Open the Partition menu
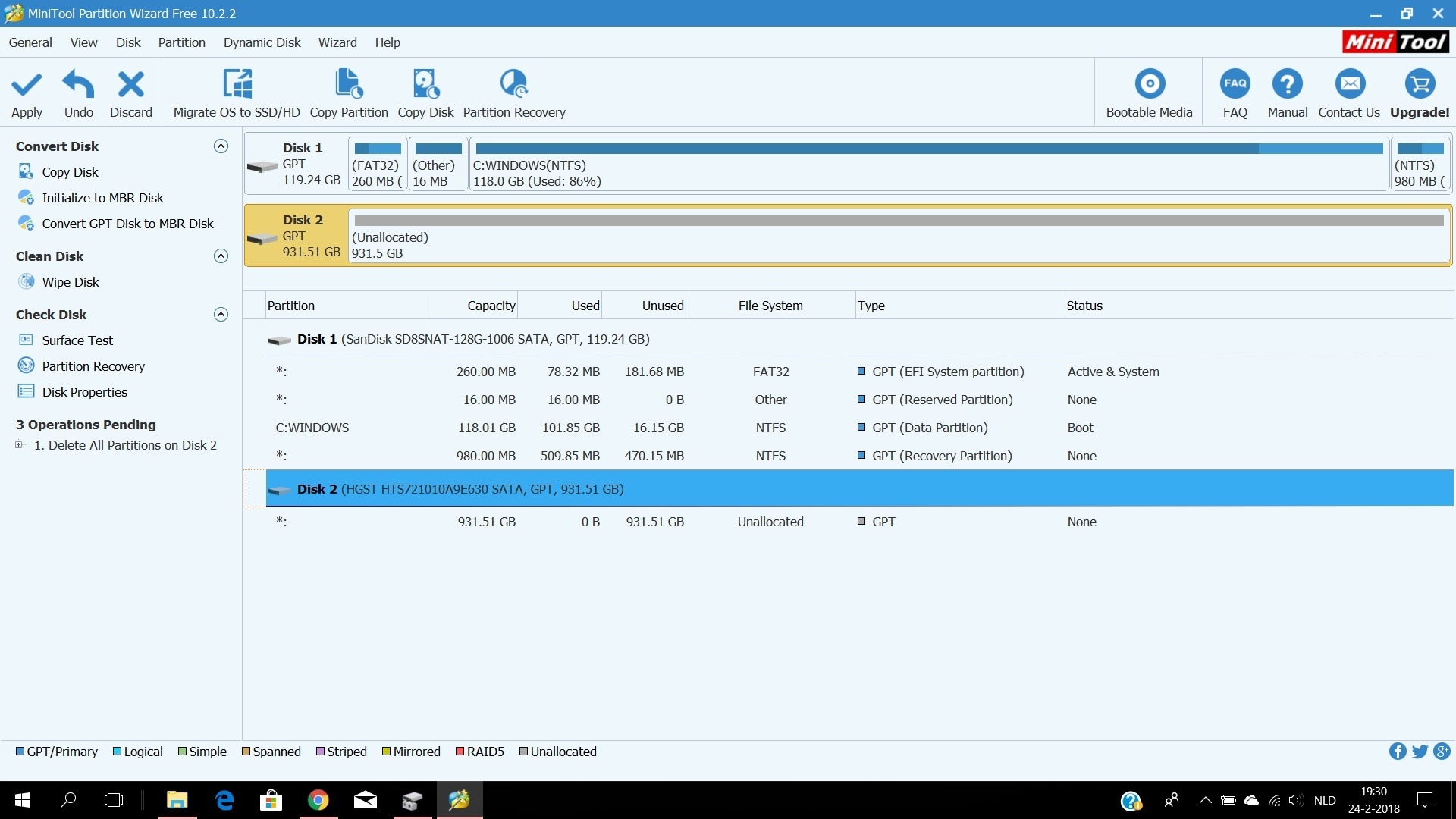1456x819 pixels. coord(182,42)
